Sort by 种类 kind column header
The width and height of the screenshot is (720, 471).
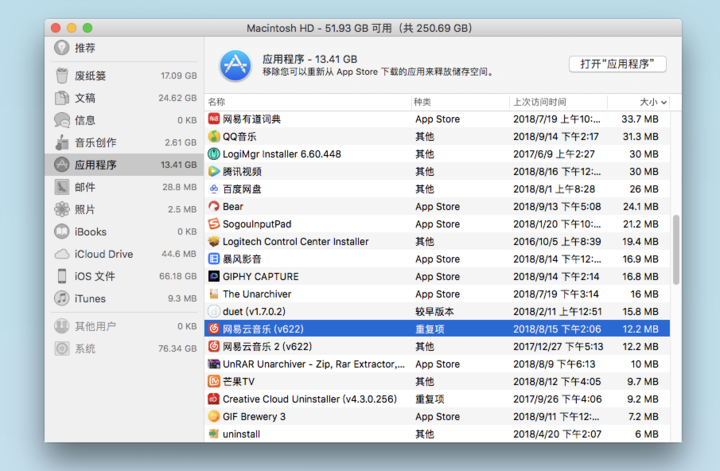pos(422,102)
